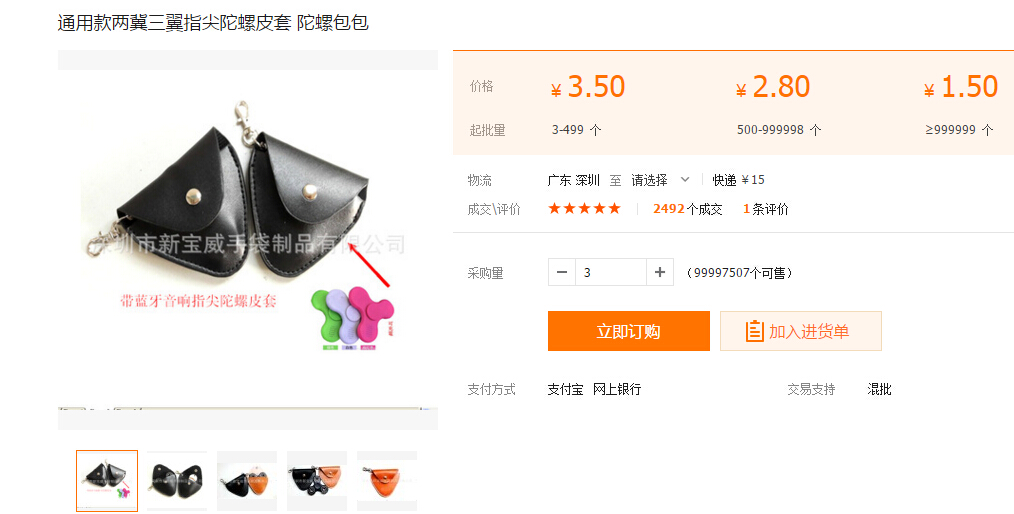The width and height of the screenshot is (1014, 514).
Task: Select fourth thumbnail with spinners and pouches
Action: pyautogui.click(x=317, y=480)
